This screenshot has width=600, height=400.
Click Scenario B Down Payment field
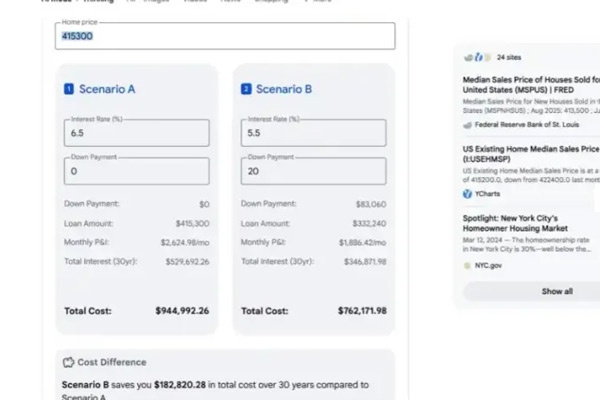tap(314, 171)
